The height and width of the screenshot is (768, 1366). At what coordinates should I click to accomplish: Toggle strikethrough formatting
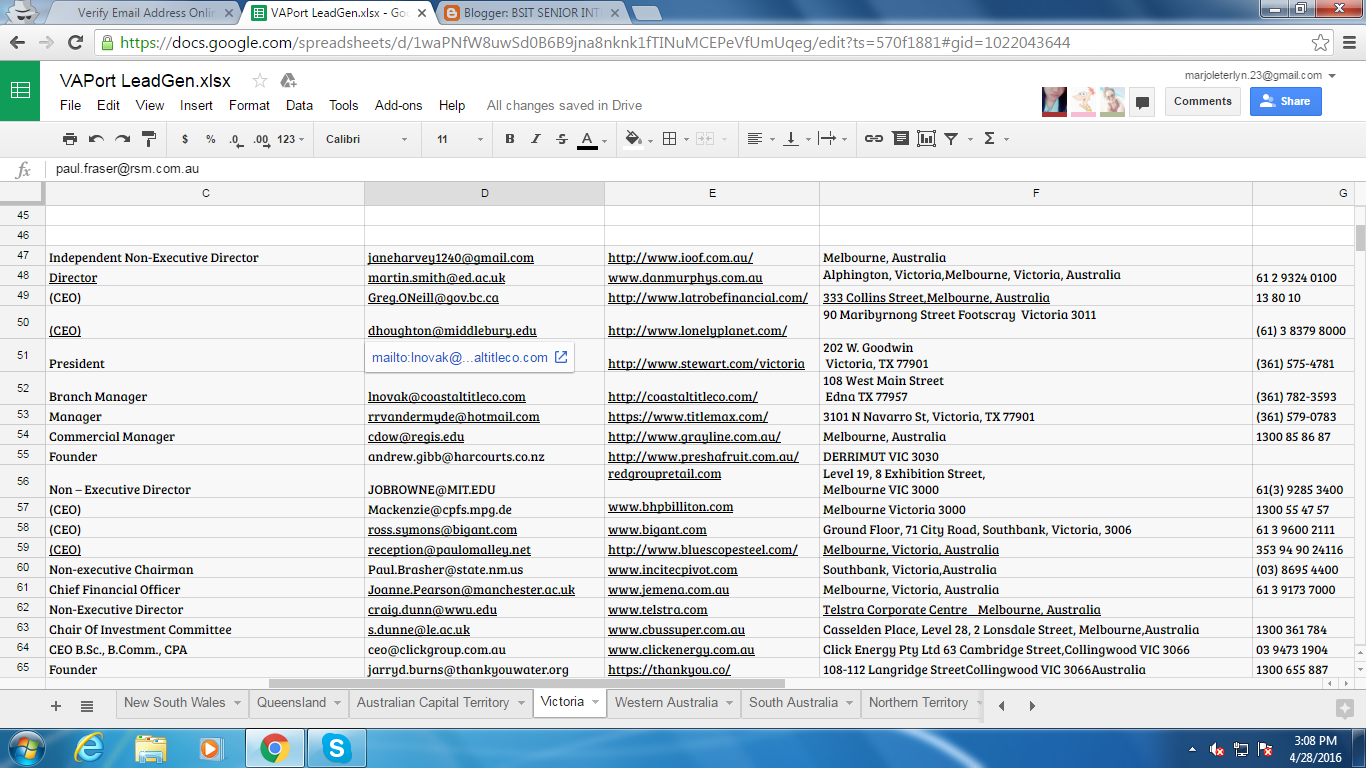click(562, 139)
